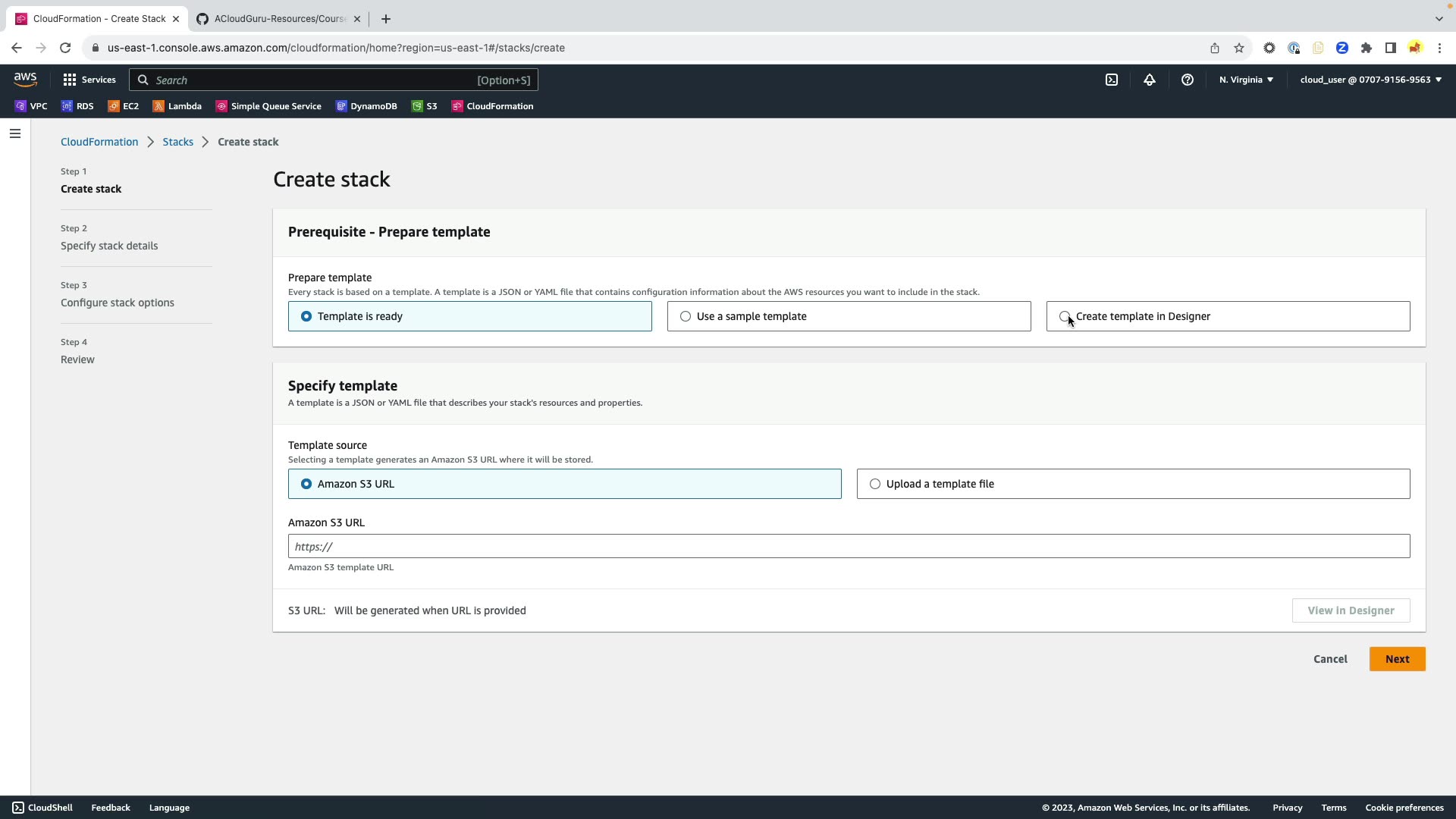Go to AWS home logo

coord(25,79)
